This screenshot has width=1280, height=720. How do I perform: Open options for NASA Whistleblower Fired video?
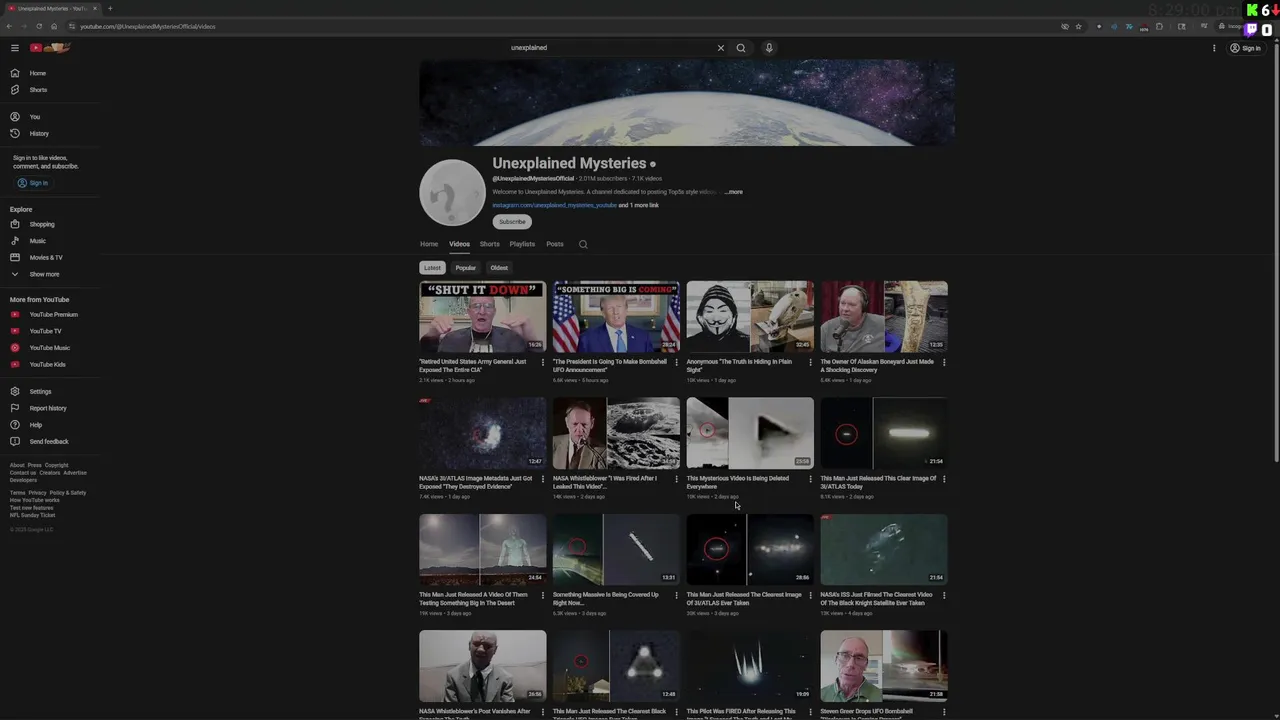[676, 479]
